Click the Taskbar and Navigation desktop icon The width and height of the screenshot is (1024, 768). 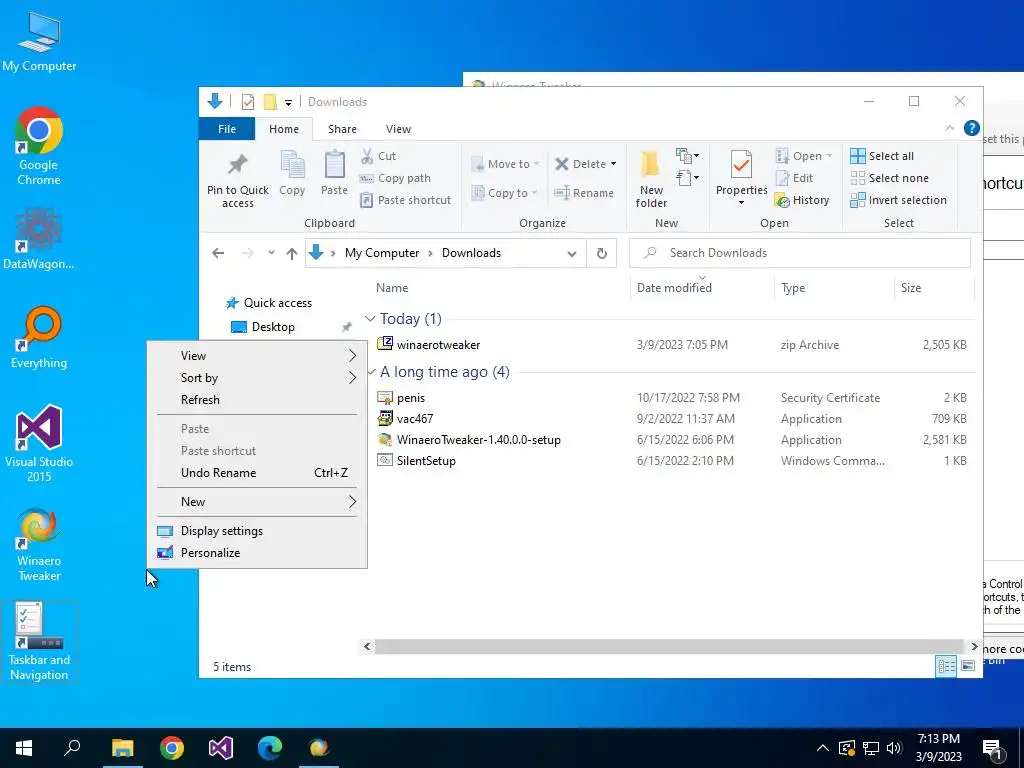[39, 642]
